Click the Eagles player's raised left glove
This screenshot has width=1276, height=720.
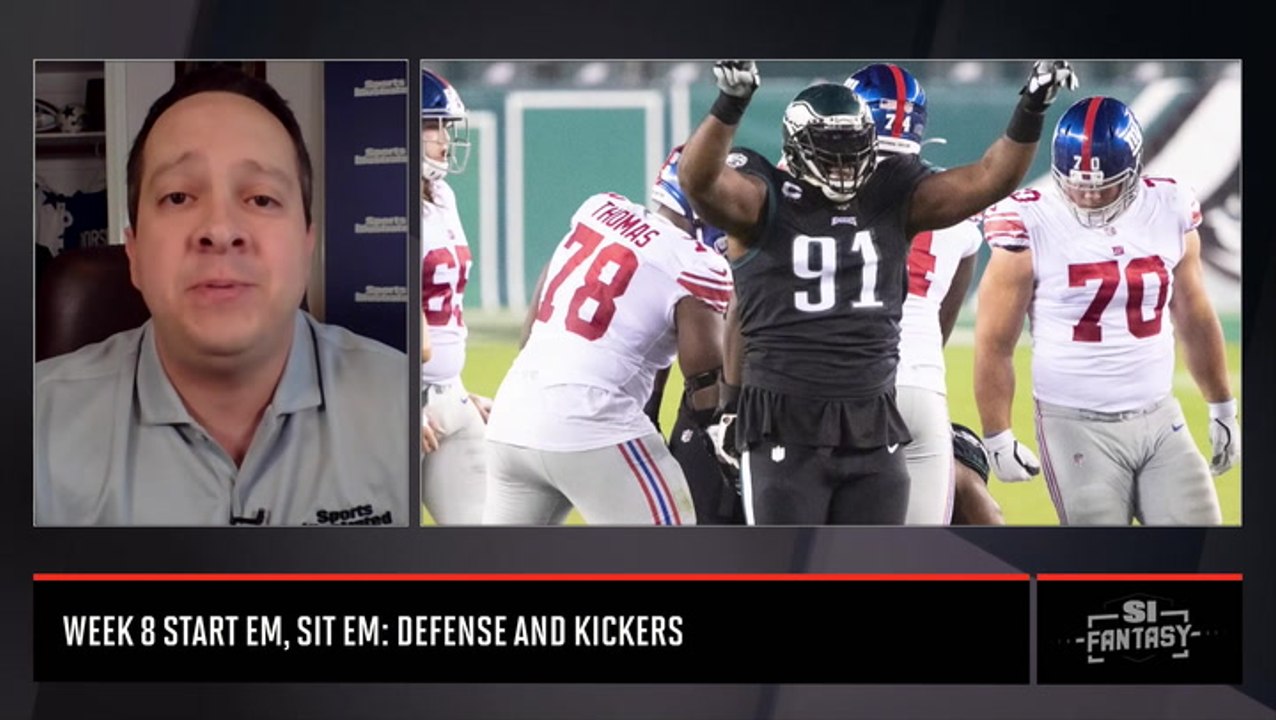pos(1047,83)
